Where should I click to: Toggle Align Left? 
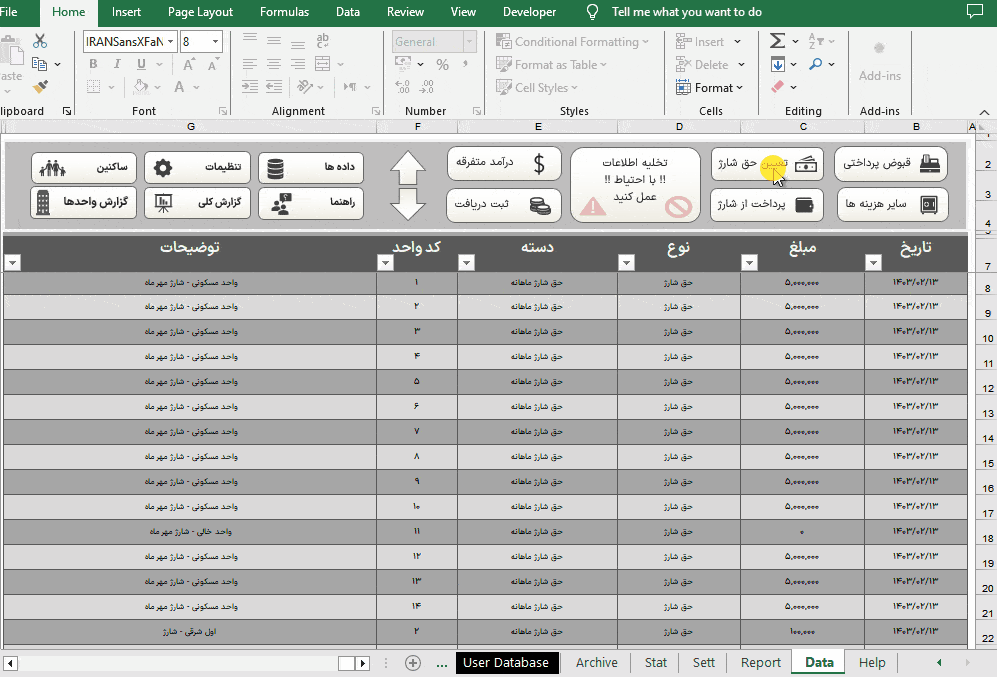250,64
